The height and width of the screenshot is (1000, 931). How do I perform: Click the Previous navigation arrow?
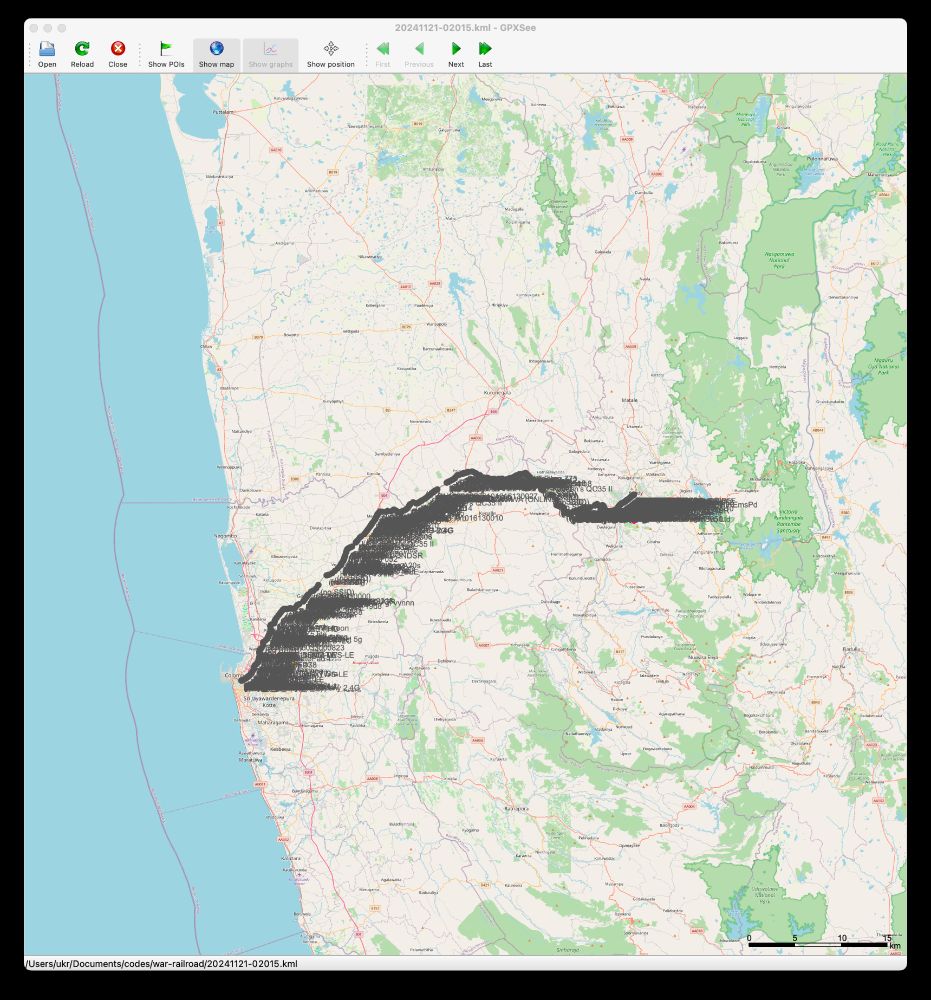(419, 50)
